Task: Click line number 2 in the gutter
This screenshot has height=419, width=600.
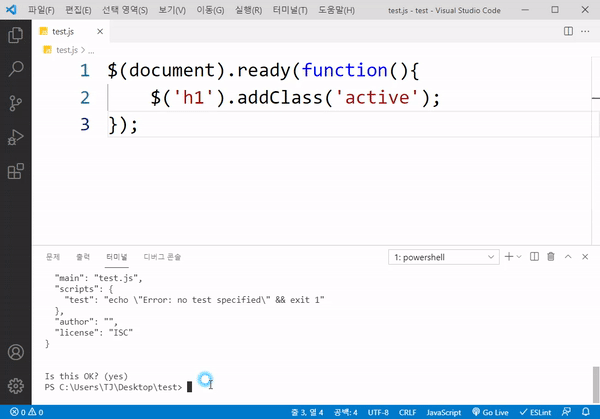Action: [x=85, y=98]
